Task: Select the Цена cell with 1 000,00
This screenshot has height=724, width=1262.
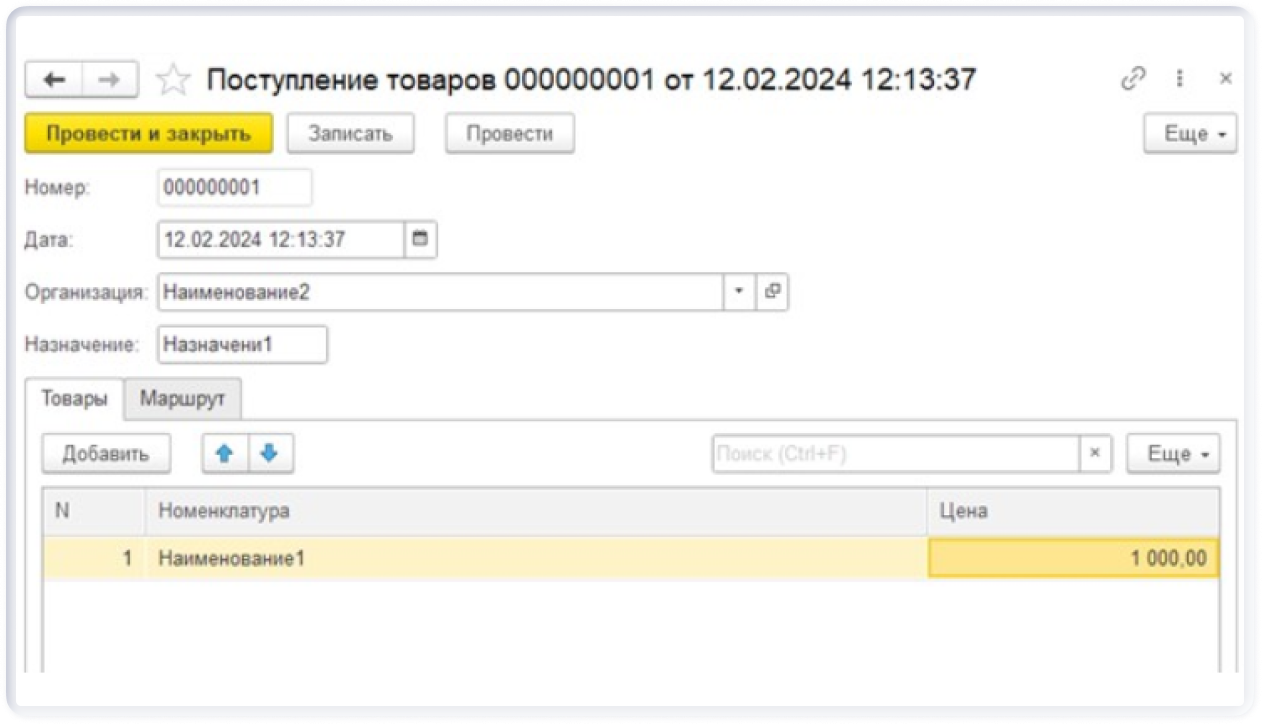Action: [x=1073, y=558]
